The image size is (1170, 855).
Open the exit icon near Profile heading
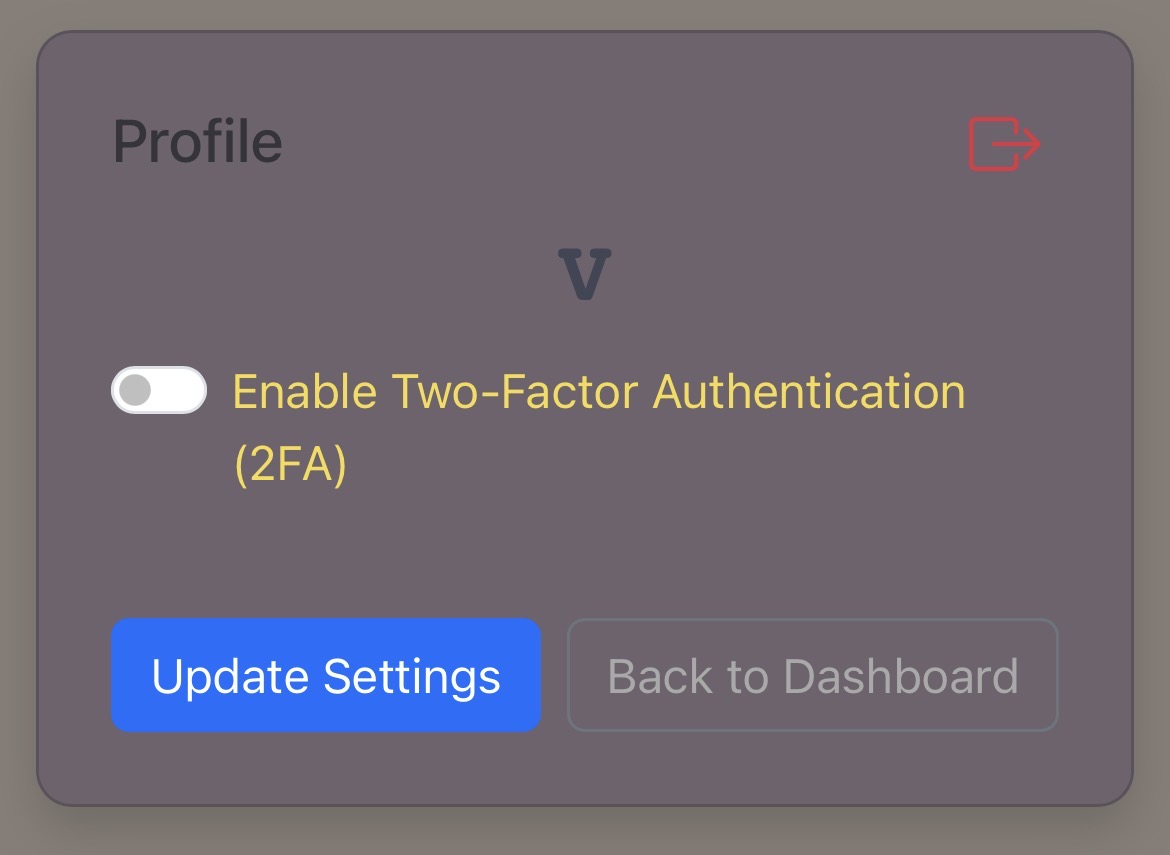coord(1004,143)
